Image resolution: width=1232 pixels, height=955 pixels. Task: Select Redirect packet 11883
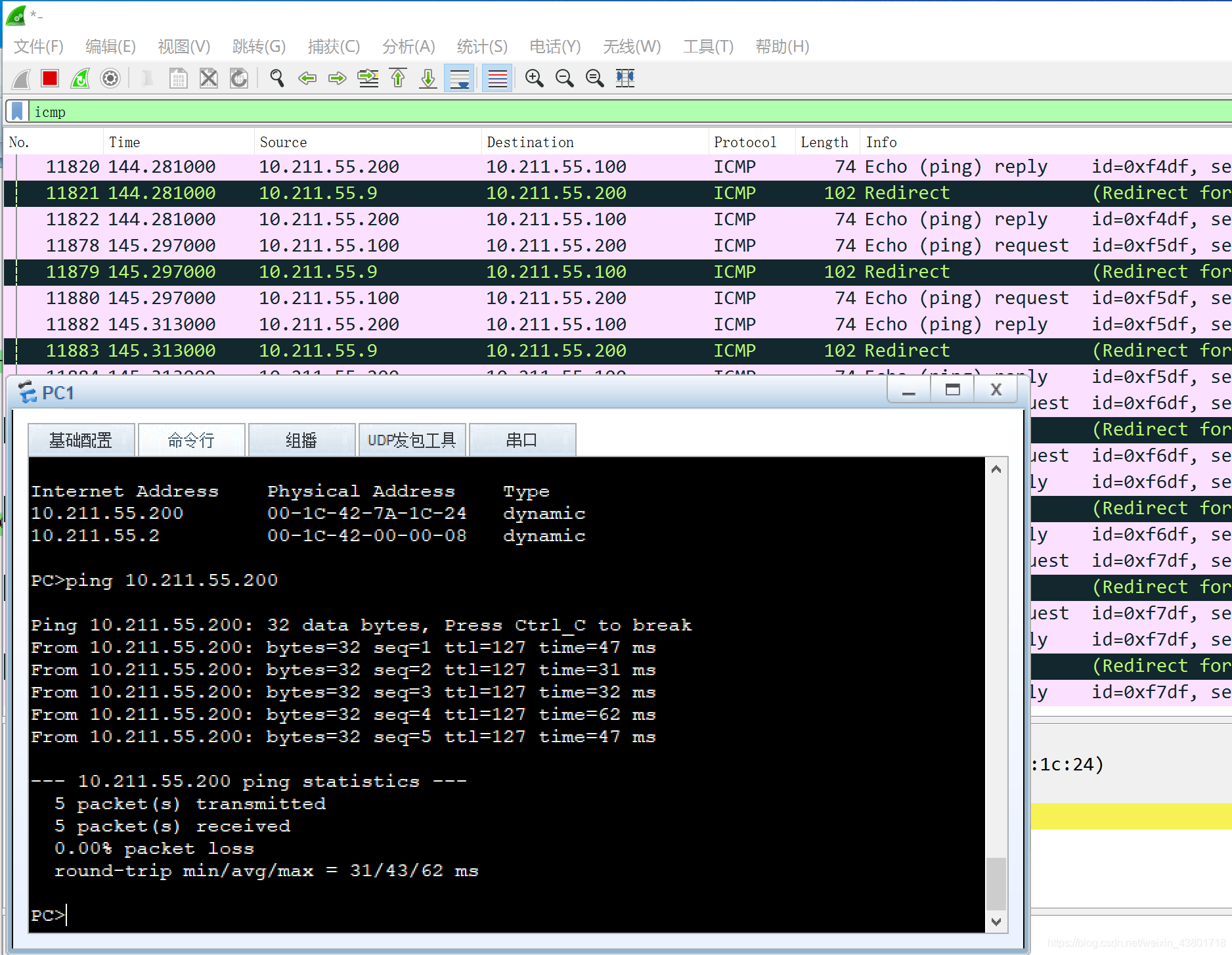coord(617,351)
